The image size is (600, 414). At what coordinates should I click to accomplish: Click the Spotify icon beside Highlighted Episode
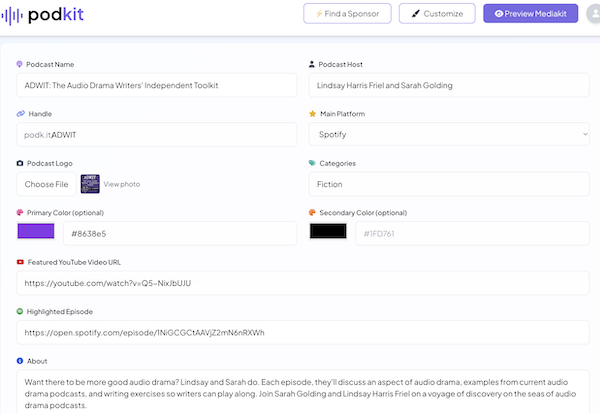(x=20, y=311)
